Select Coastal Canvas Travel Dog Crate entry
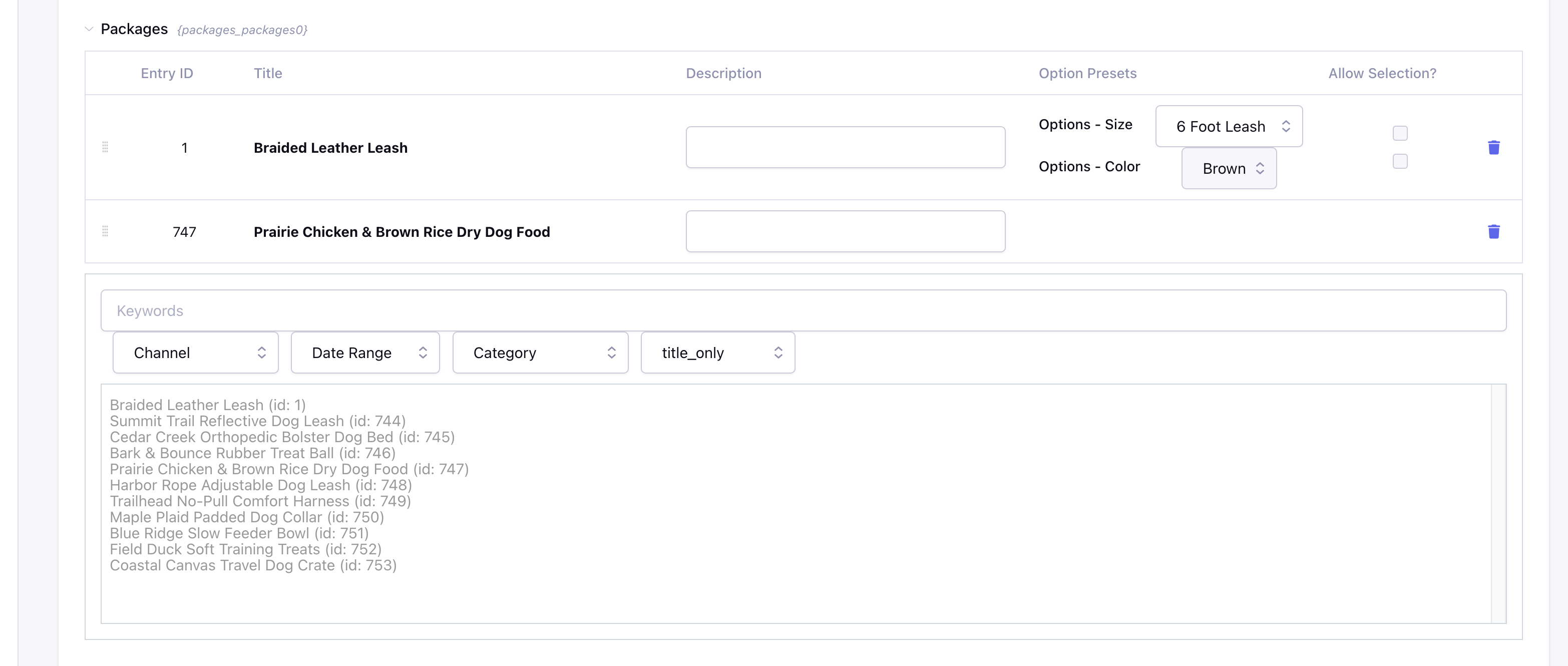1568x666 pixels. [253, 565]
